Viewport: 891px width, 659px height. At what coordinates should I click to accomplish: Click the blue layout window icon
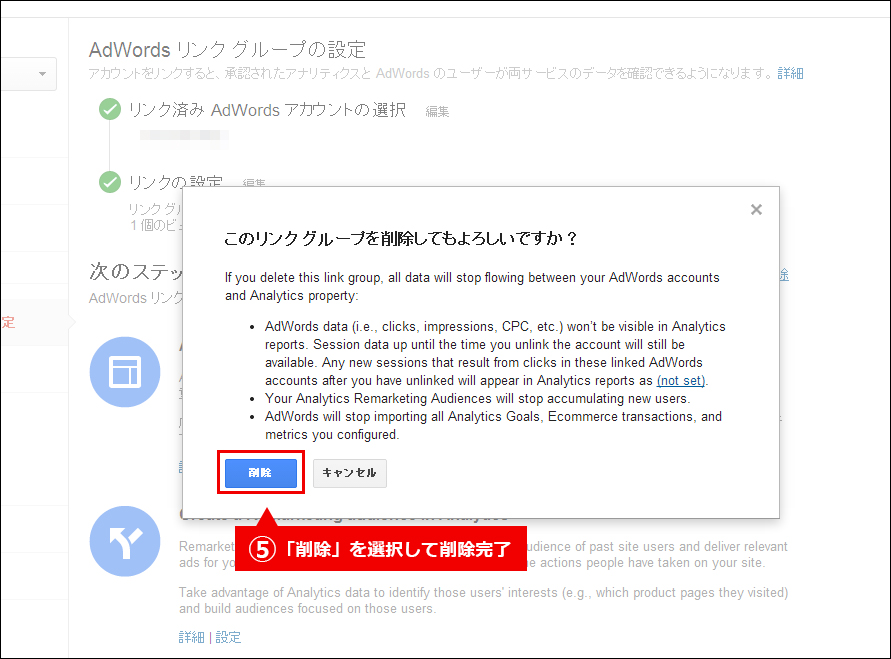tap(125, 372)
